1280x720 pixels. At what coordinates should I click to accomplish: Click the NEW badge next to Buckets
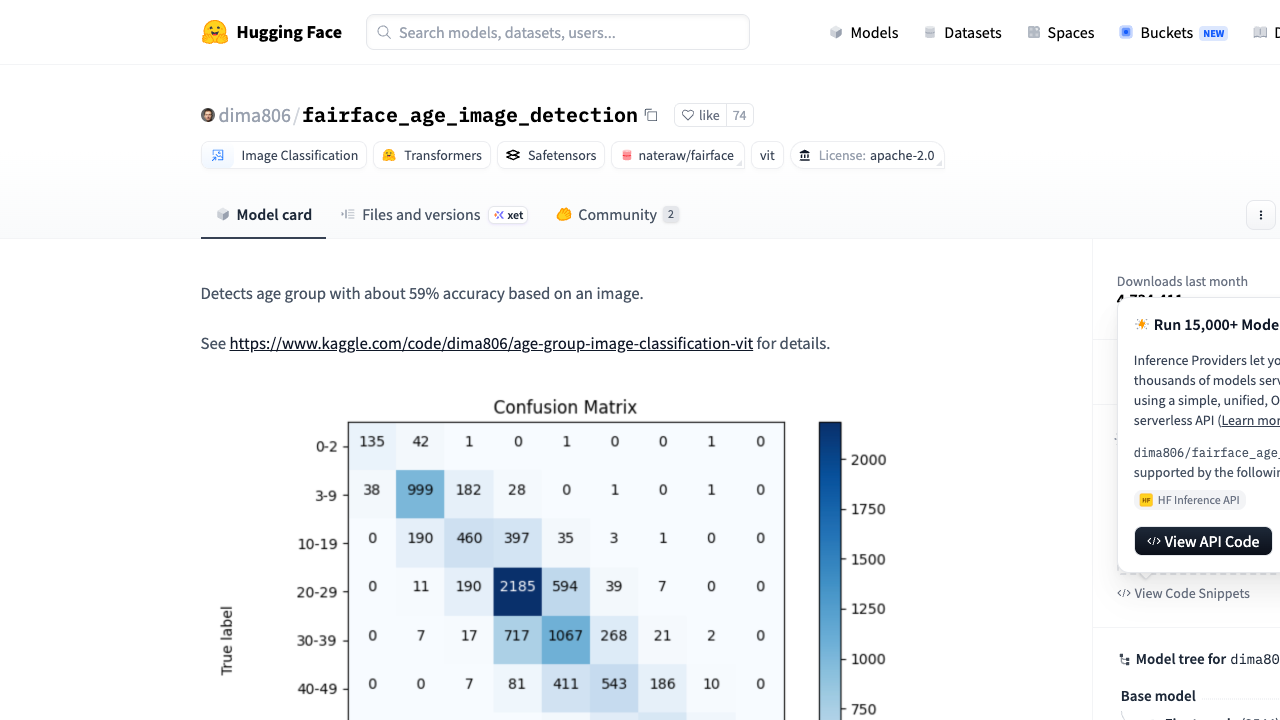pos(1214,33)
